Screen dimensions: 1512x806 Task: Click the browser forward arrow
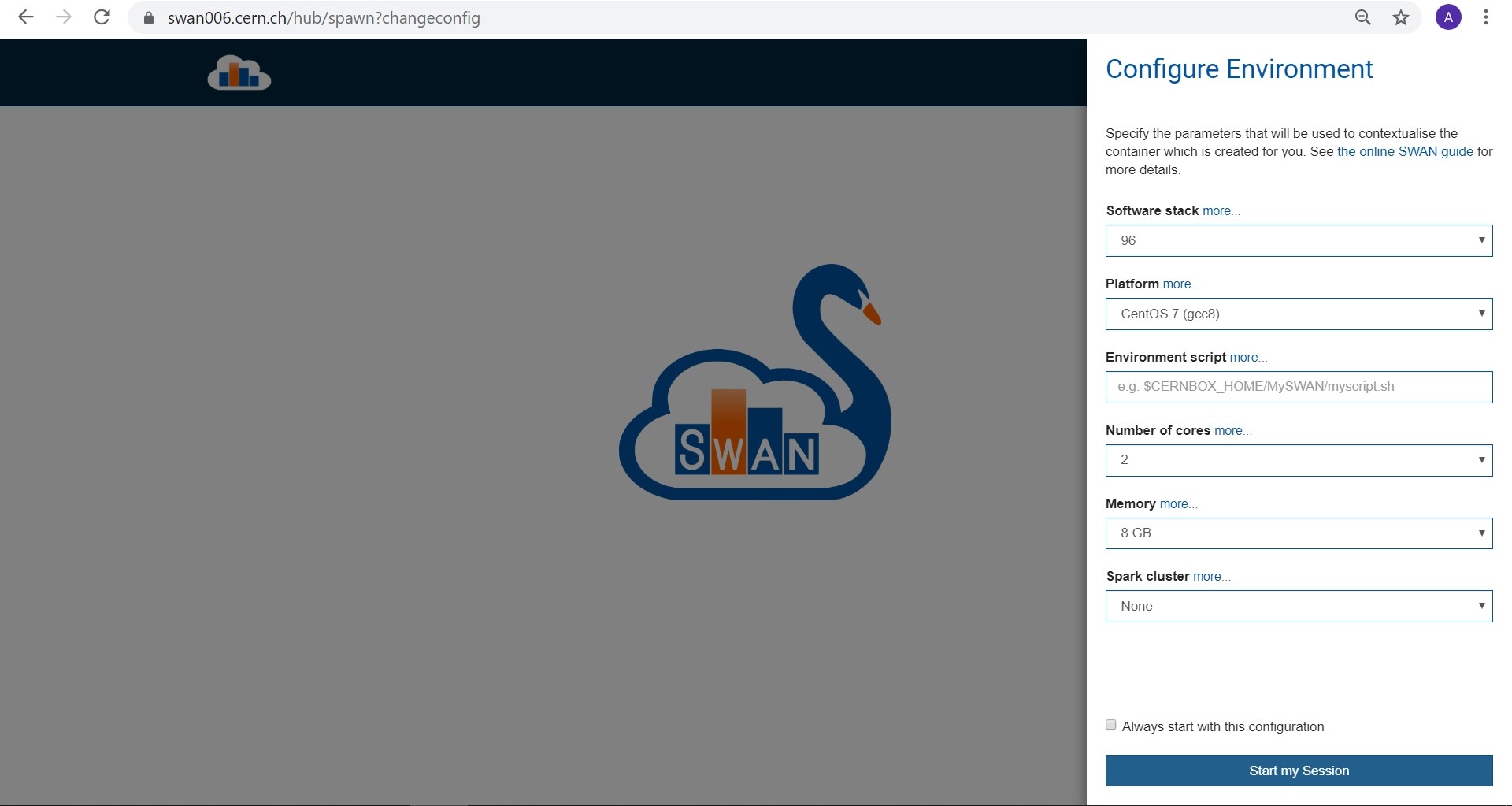64,17
